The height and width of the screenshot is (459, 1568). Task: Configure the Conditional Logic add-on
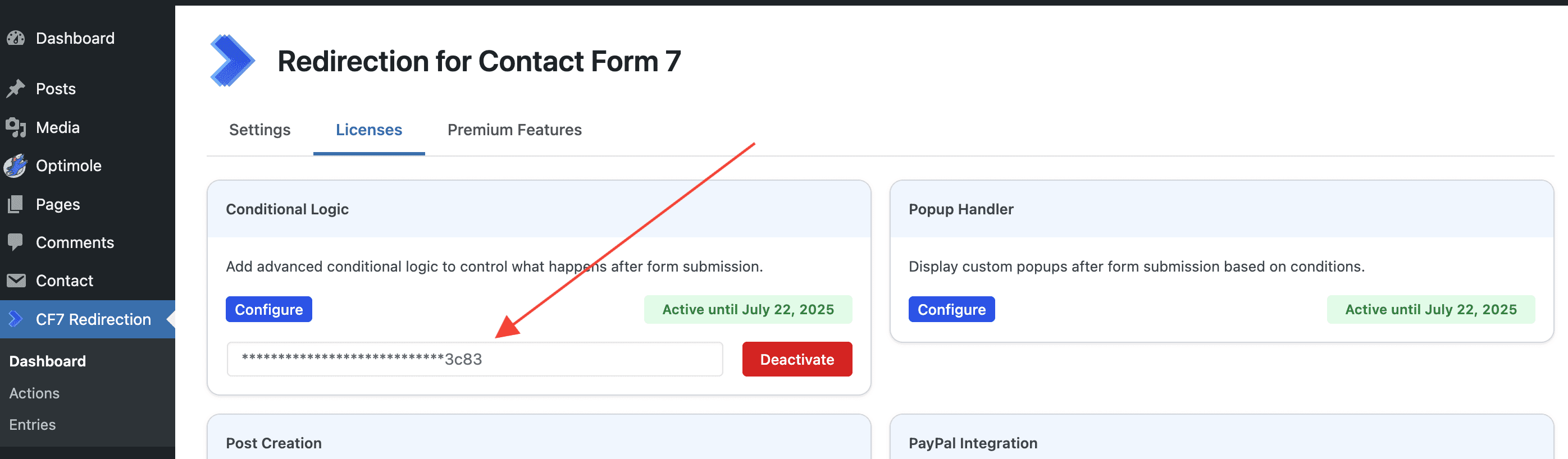click(x=268, y=309)
